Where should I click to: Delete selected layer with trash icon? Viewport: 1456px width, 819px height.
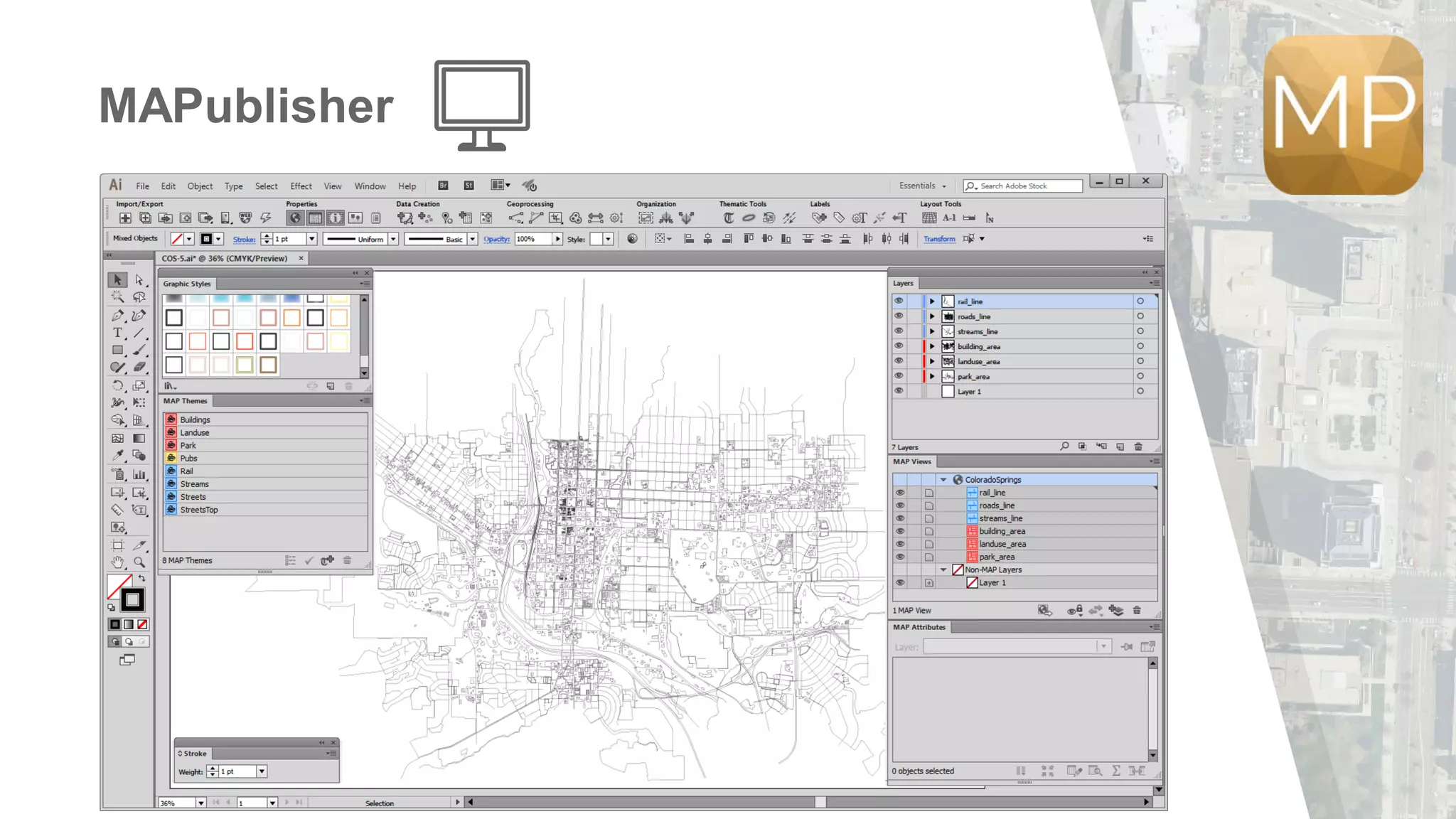click(1138, 446)
